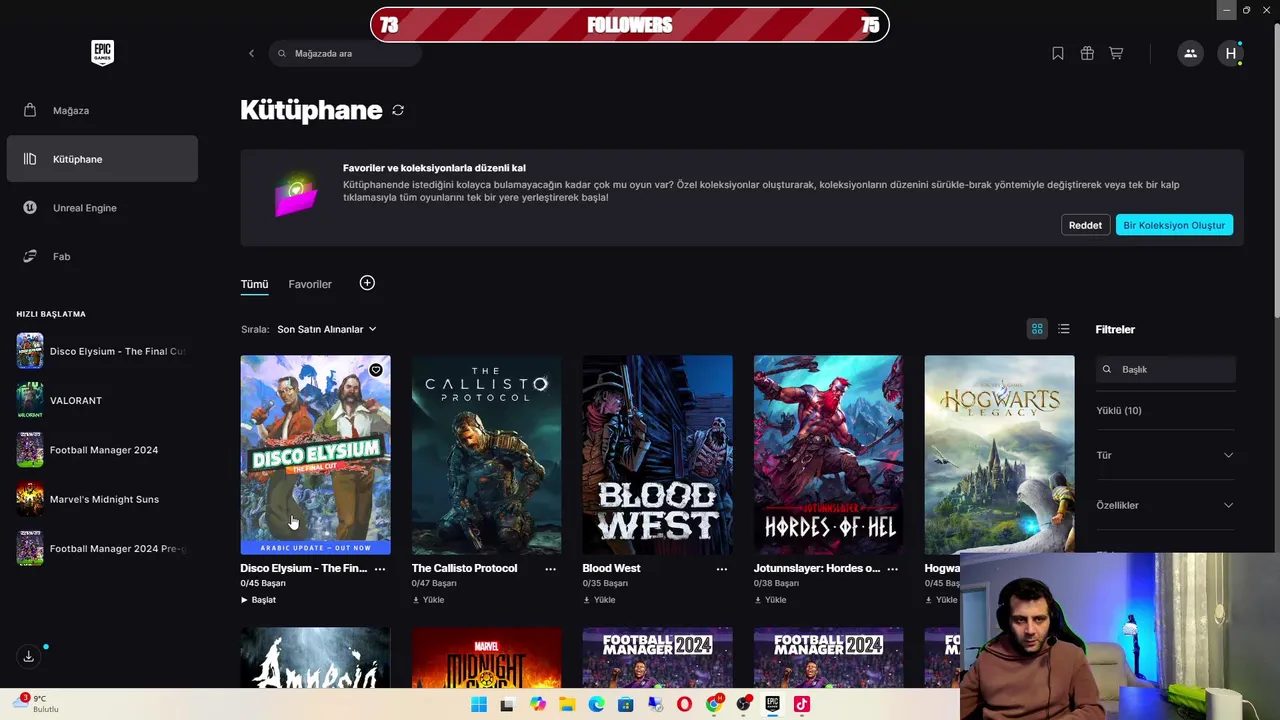Refresh the Kütüphane library
This screenshot has width=1280, height=720.
click(398, 110)
